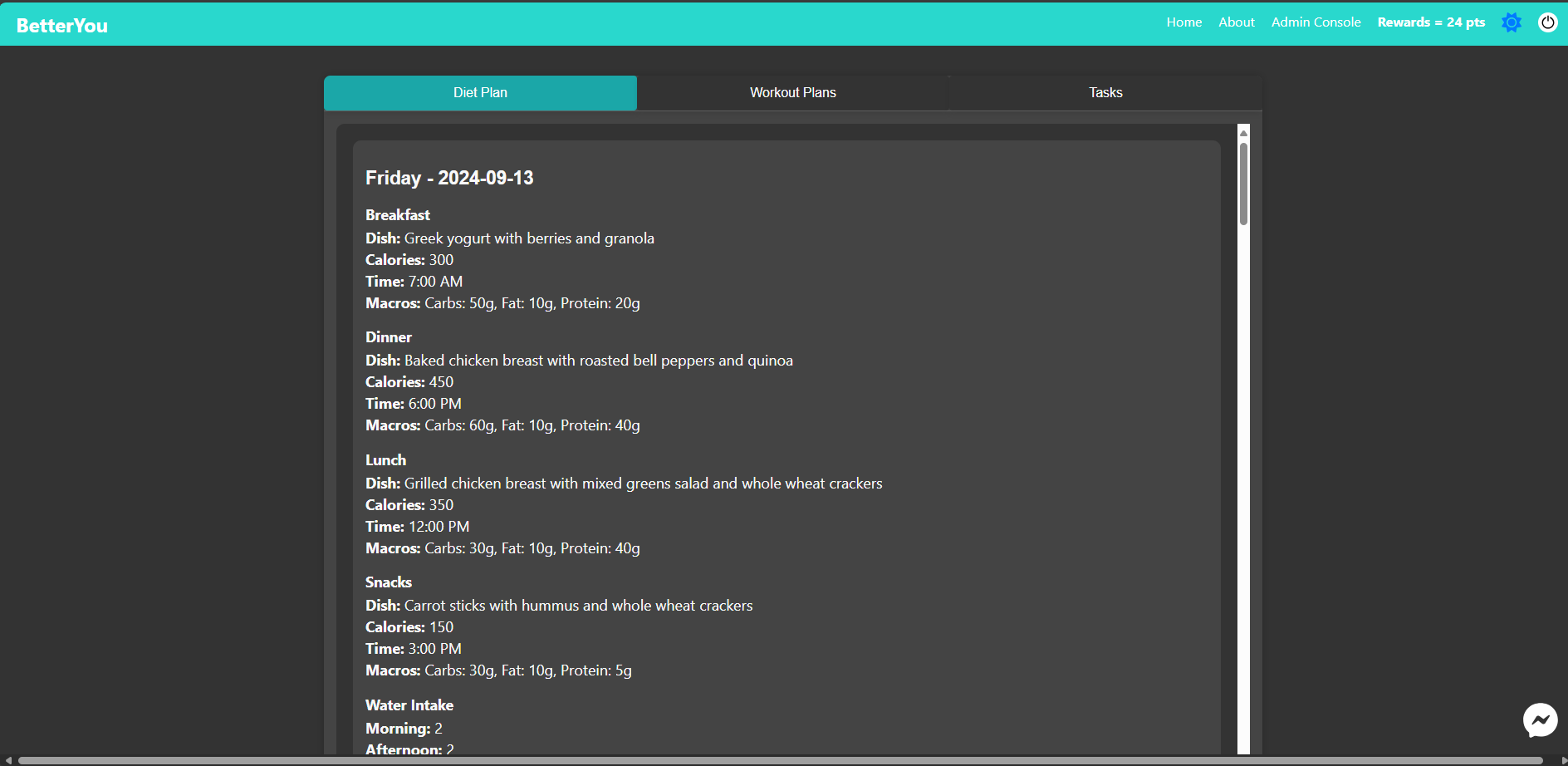Viewport: 1568px width, 766px height.
Task: View Rewards points balance
Action: click(x=1431, y=22)
